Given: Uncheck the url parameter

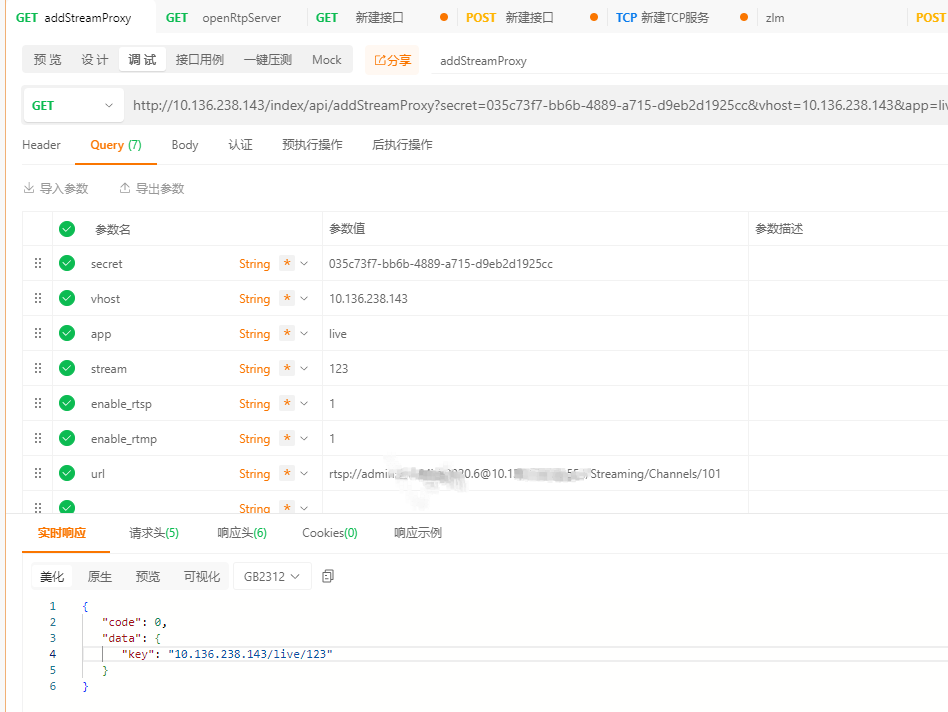Looking at the screenshot, I should [x=67, y=473].
